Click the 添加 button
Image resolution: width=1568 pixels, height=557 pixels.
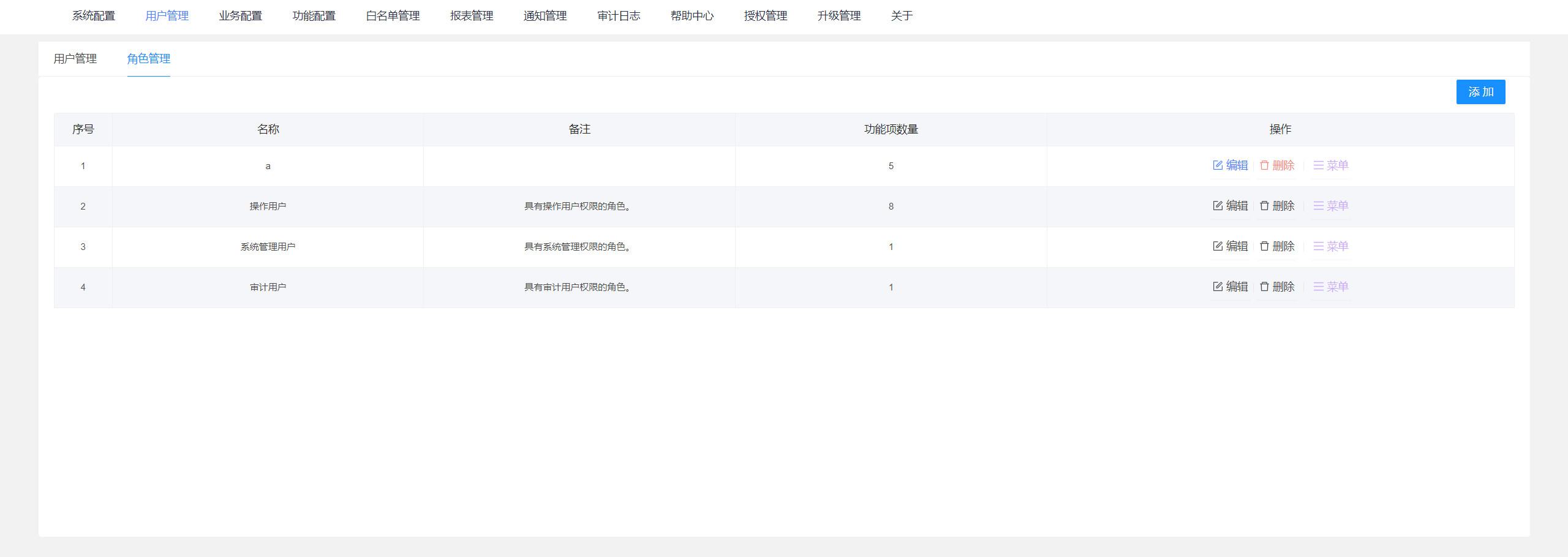1480,92
